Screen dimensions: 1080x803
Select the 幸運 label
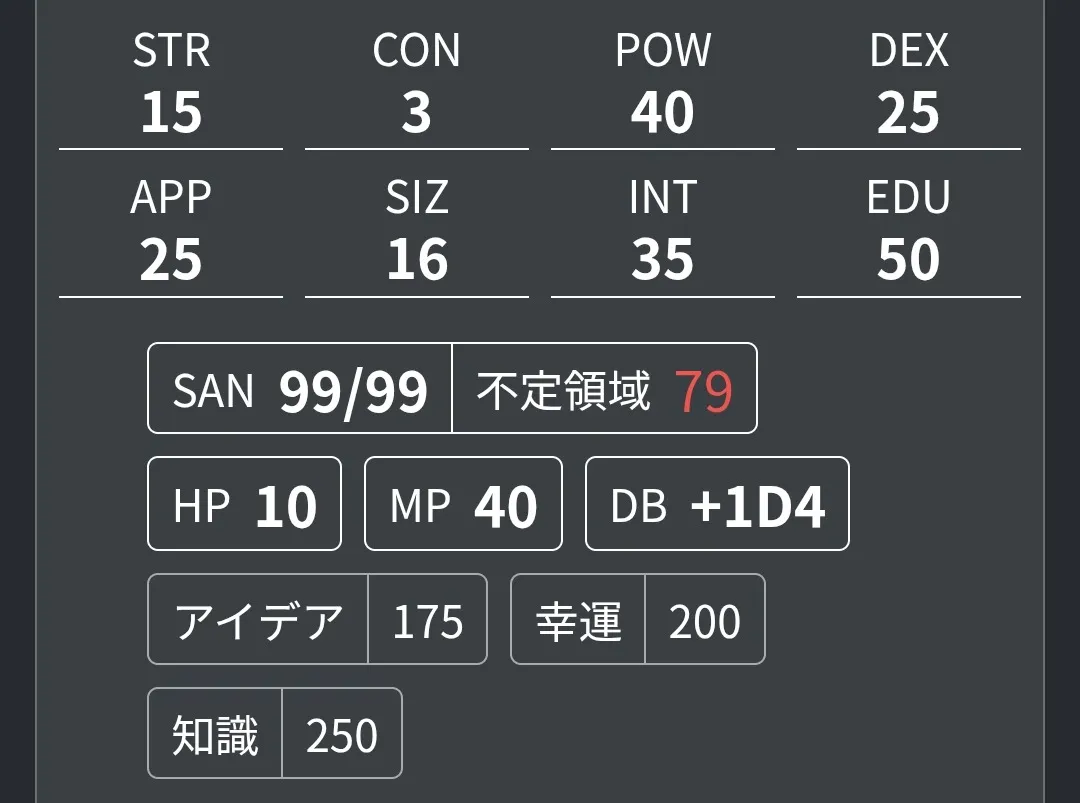pyautogui.click(x=578, y=621)
